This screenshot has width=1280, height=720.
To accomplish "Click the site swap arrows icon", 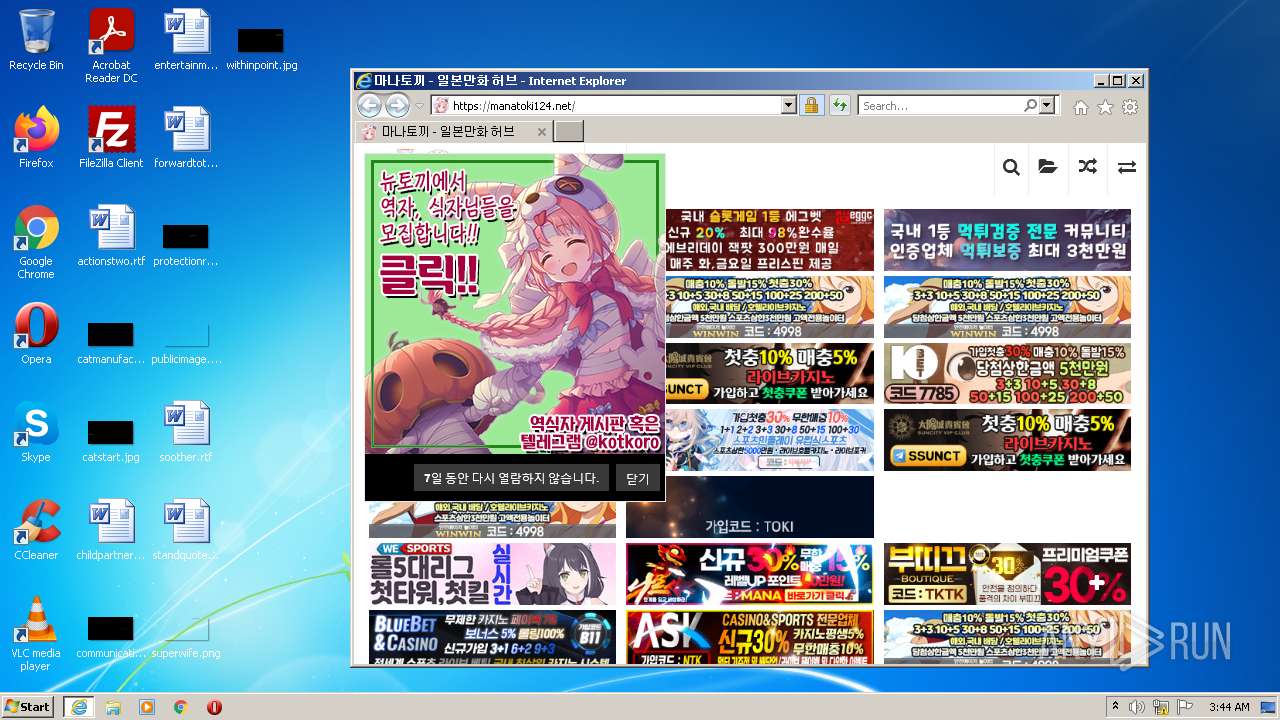I will 1127,167.
